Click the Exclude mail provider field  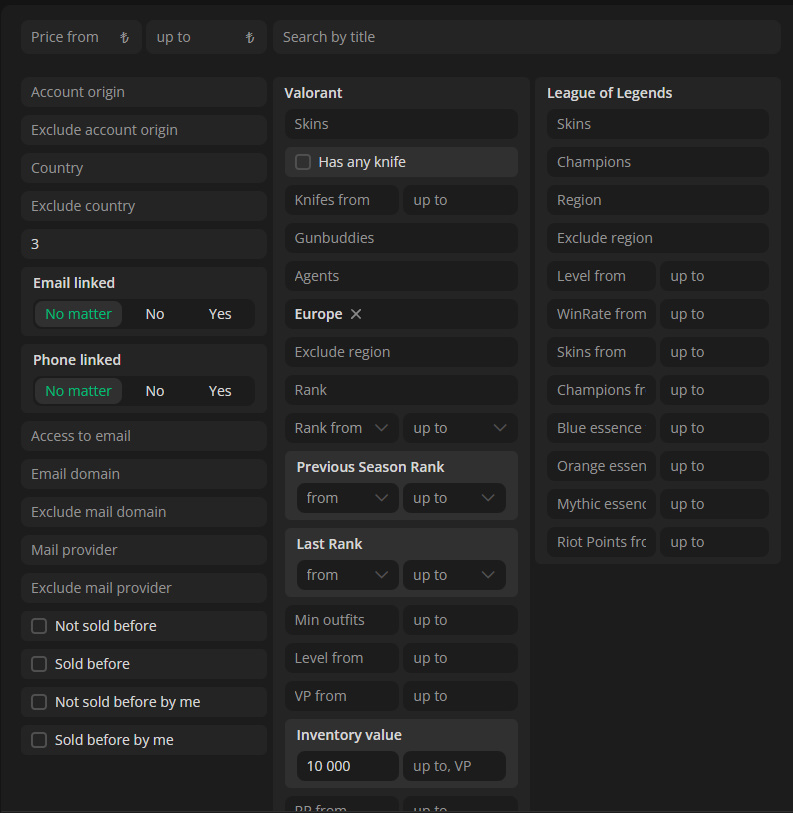click(x=144, y=588)
